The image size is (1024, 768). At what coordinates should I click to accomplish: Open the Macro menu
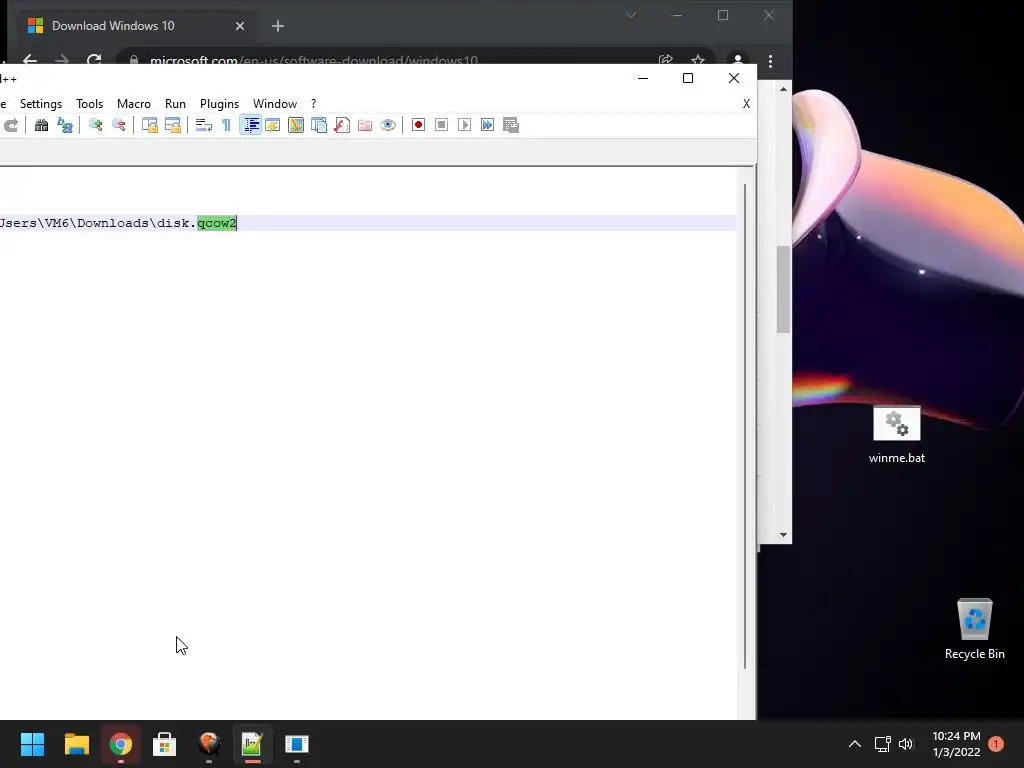click(x=134, y=104)
